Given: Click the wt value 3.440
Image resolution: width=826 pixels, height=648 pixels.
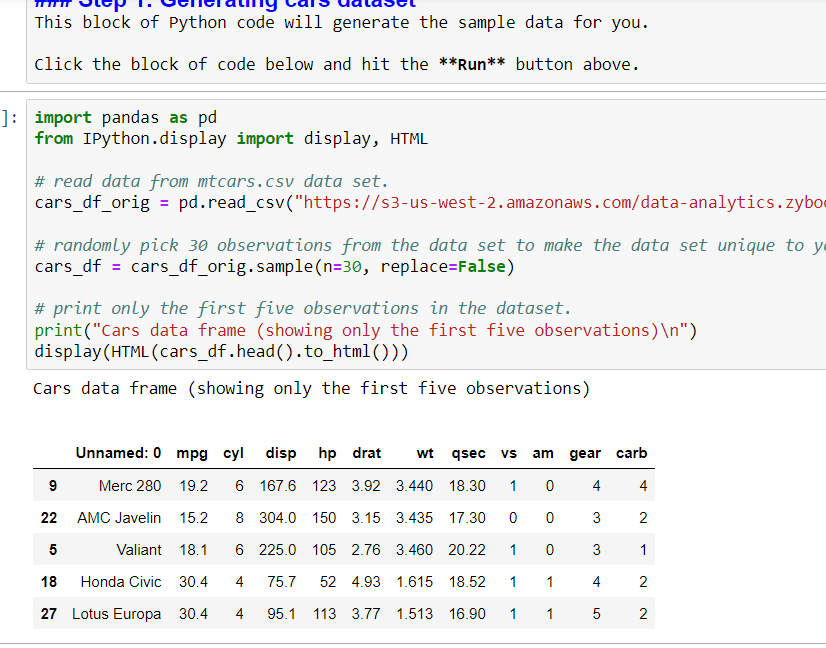Looking at the screenshot, I should (x=415, y=486).
